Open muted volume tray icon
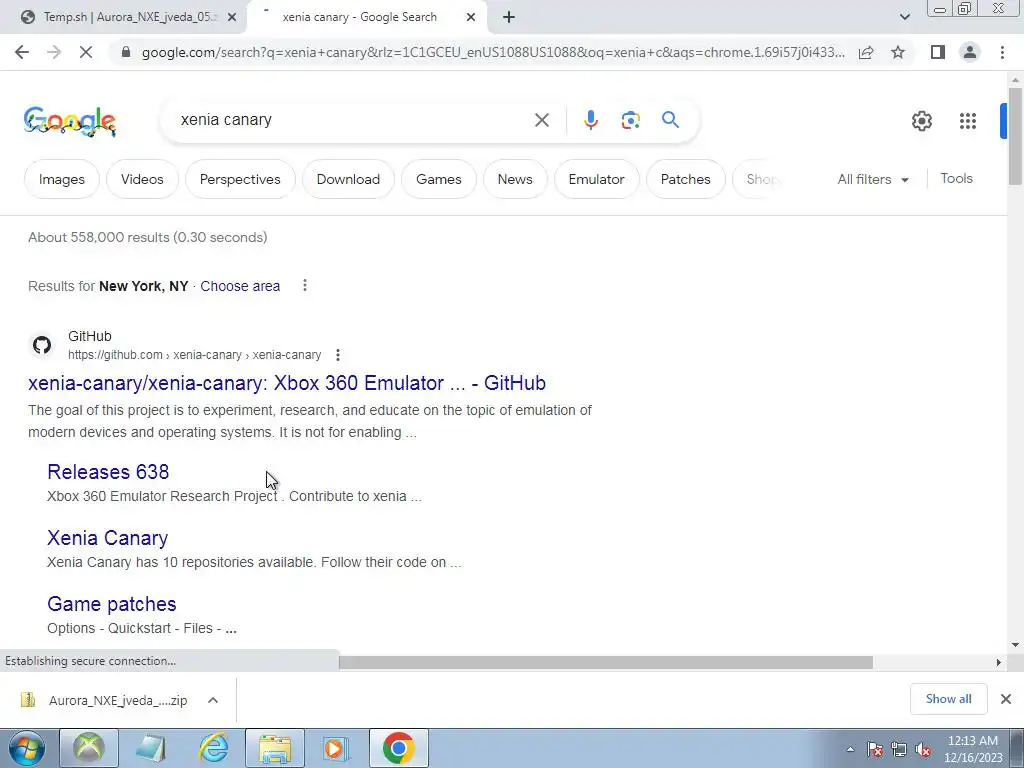This screenshot has width=1024, height=768. (923, 750)
